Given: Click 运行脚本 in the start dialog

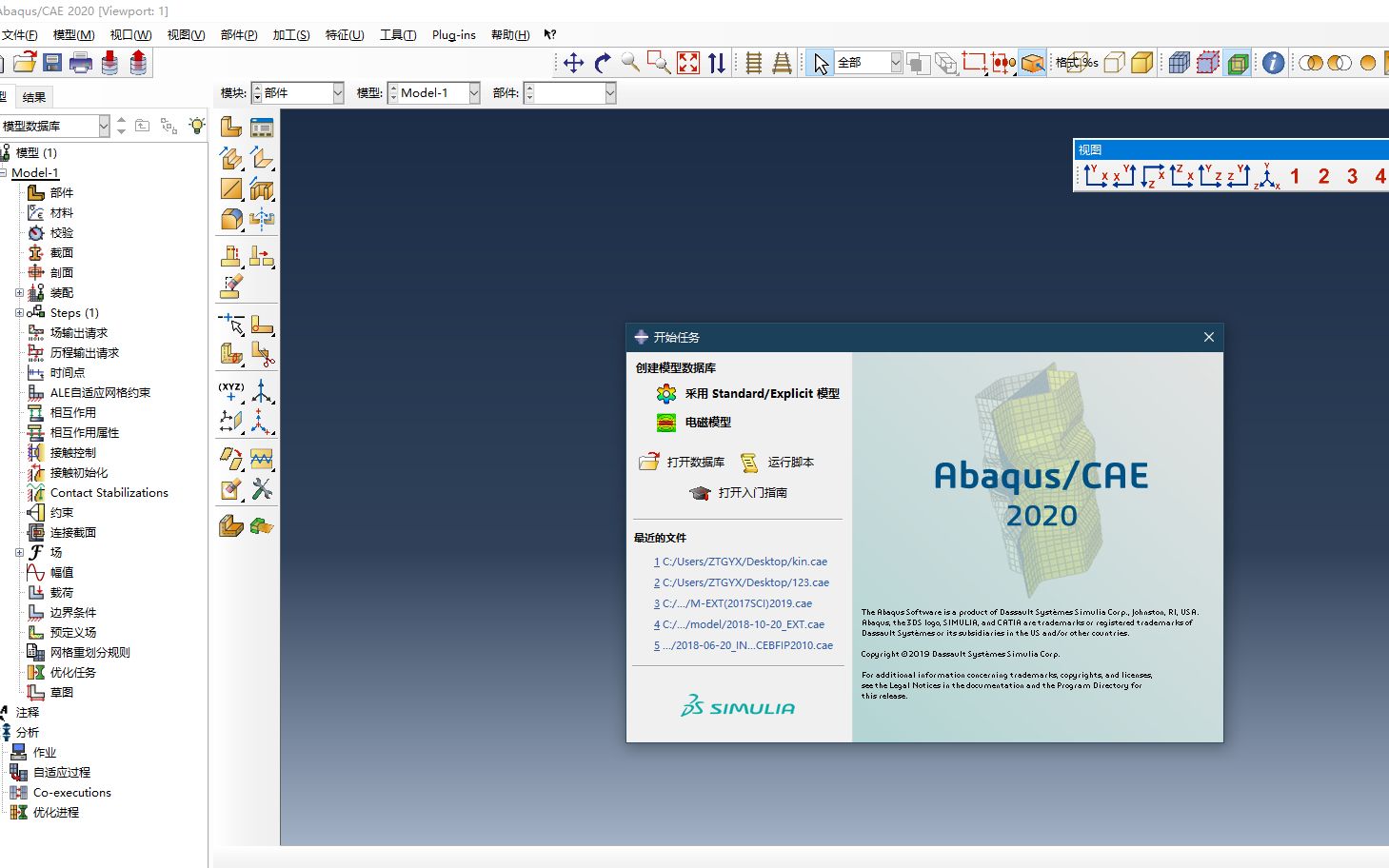Looking at the screenshot, I should click(777, 462).
